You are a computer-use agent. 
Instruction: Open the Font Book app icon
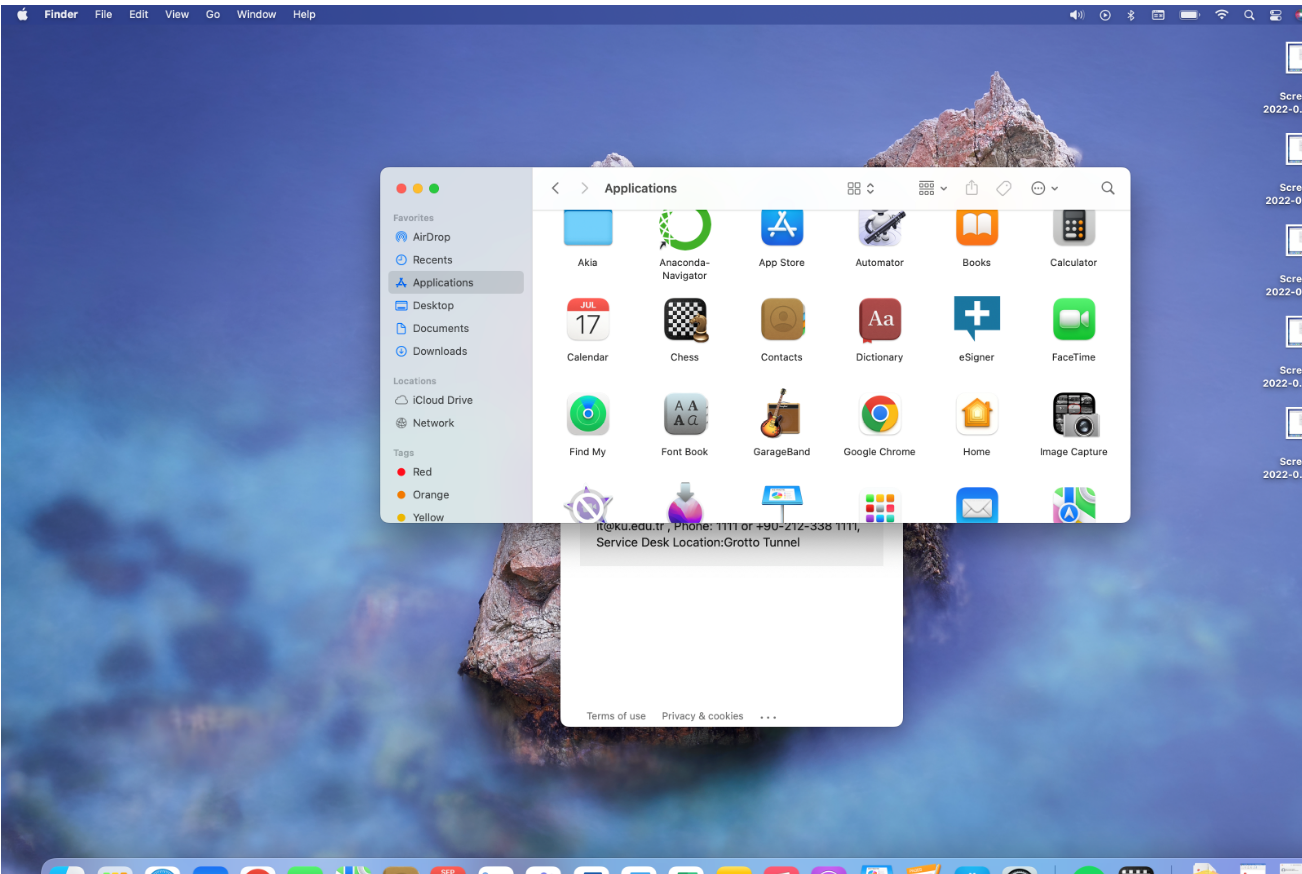[x=685, y=415]
